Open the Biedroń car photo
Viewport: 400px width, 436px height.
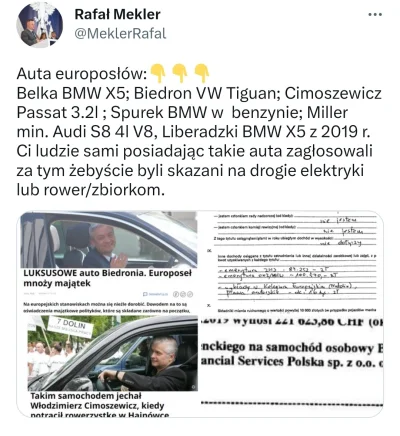click(109, 240)
